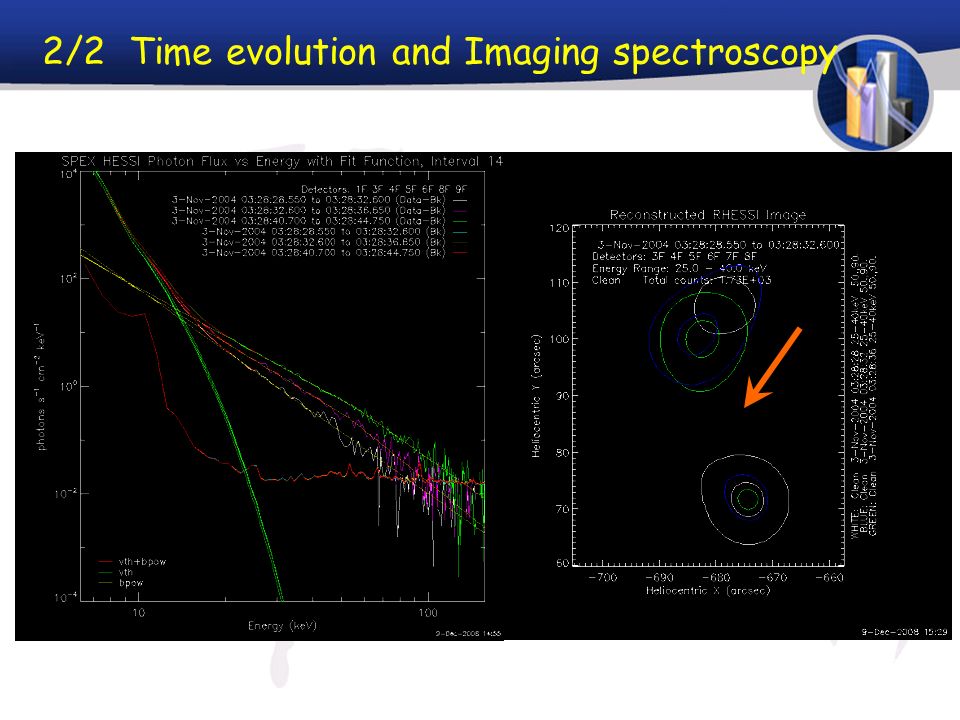Viewport: 960px width, 720px height.
Task: Click the "-660" tick on Heliocentric X axis
Action: (x=829, y=577)
